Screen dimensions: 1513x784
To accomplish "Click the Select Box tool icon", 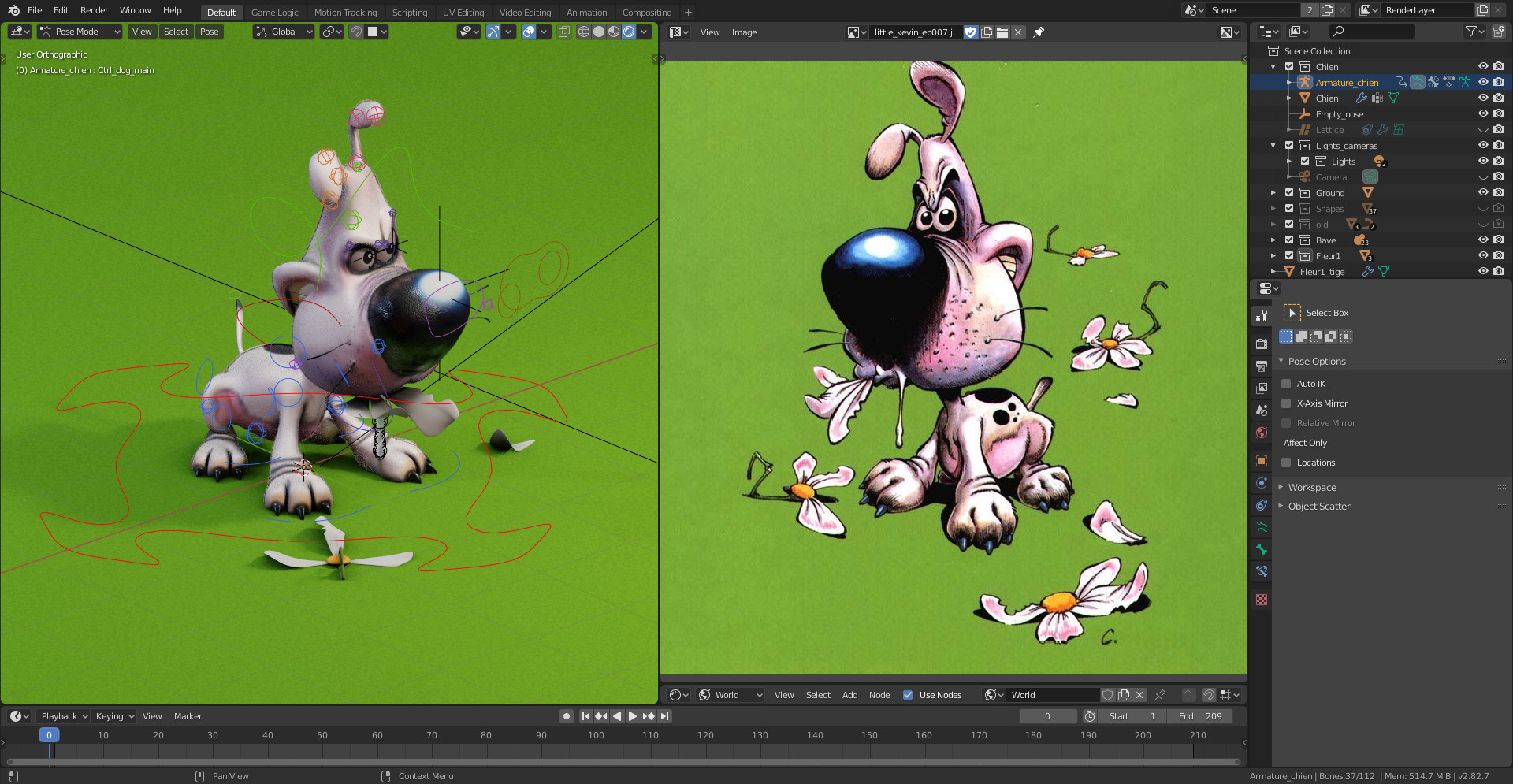I will [1292, 313].
